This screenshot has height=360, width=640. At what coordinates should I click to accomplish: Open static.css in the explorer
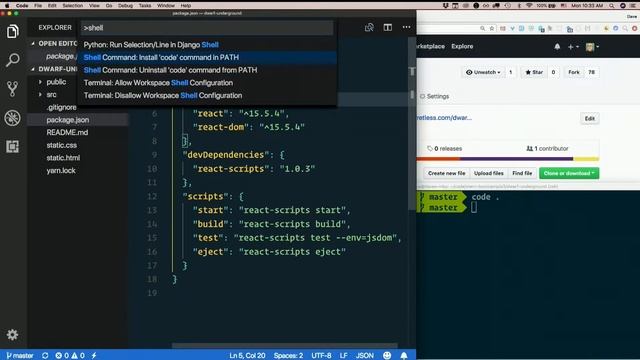tap(62, 145)
